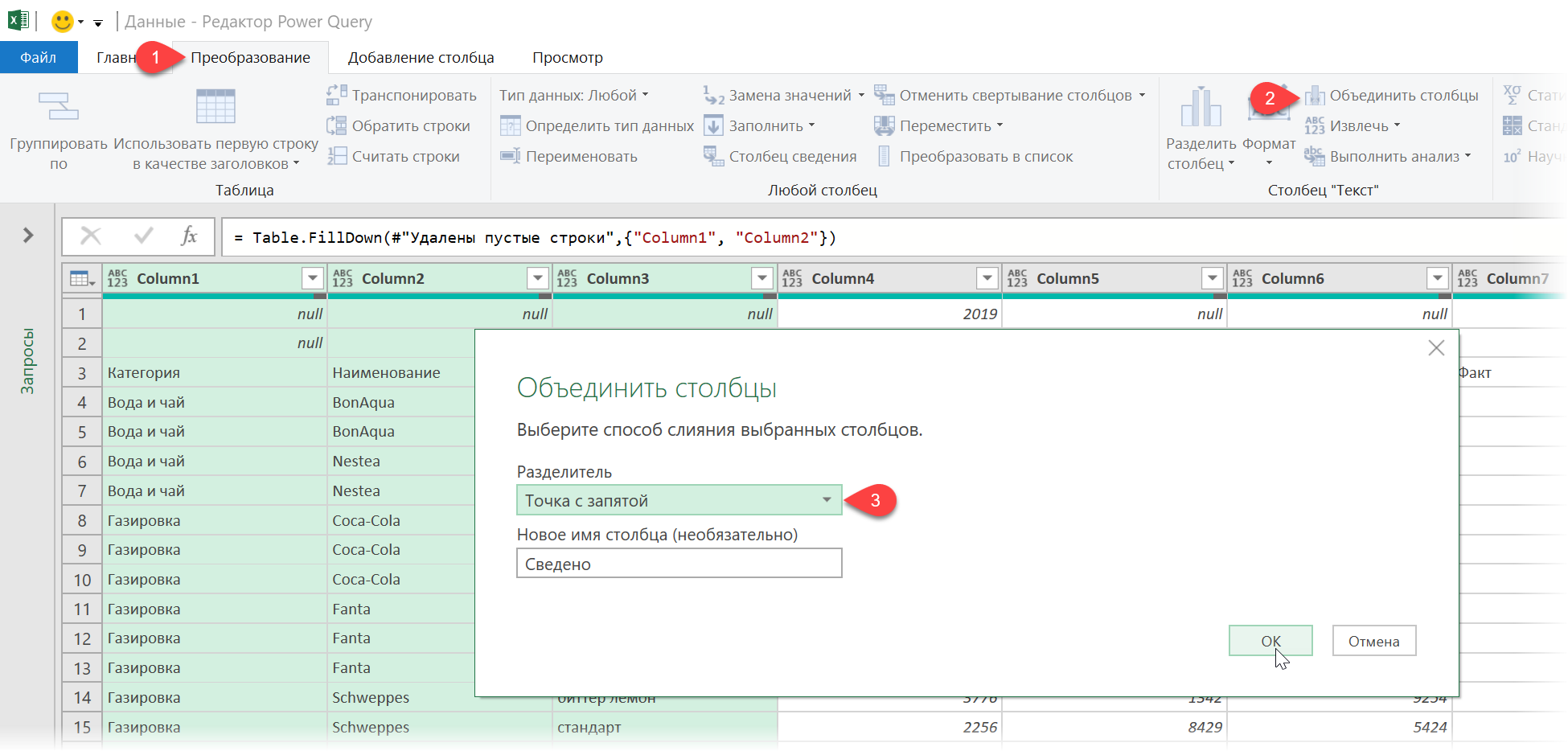Open the Файл tab

39,57
